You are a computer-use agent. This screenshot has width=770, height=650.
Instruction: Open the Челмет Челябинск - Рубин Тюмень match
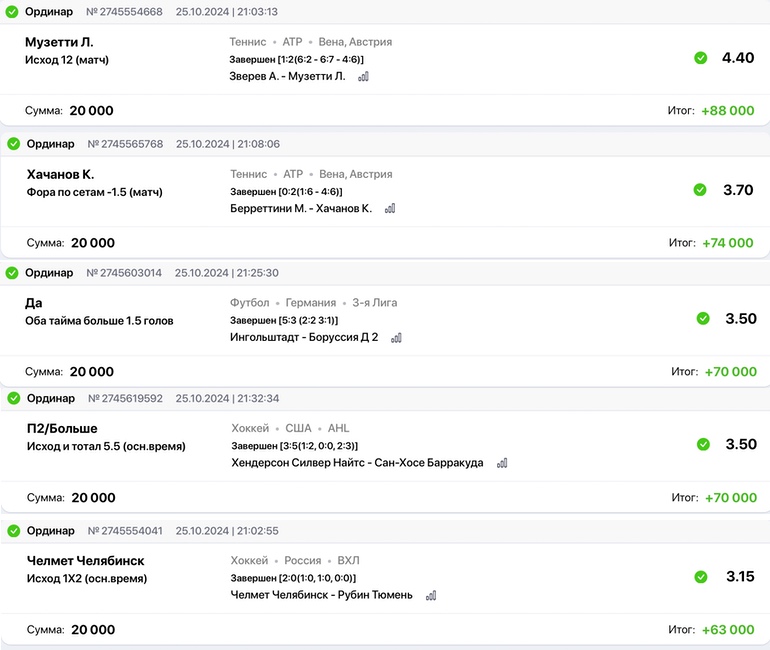(x=321, y=595)
